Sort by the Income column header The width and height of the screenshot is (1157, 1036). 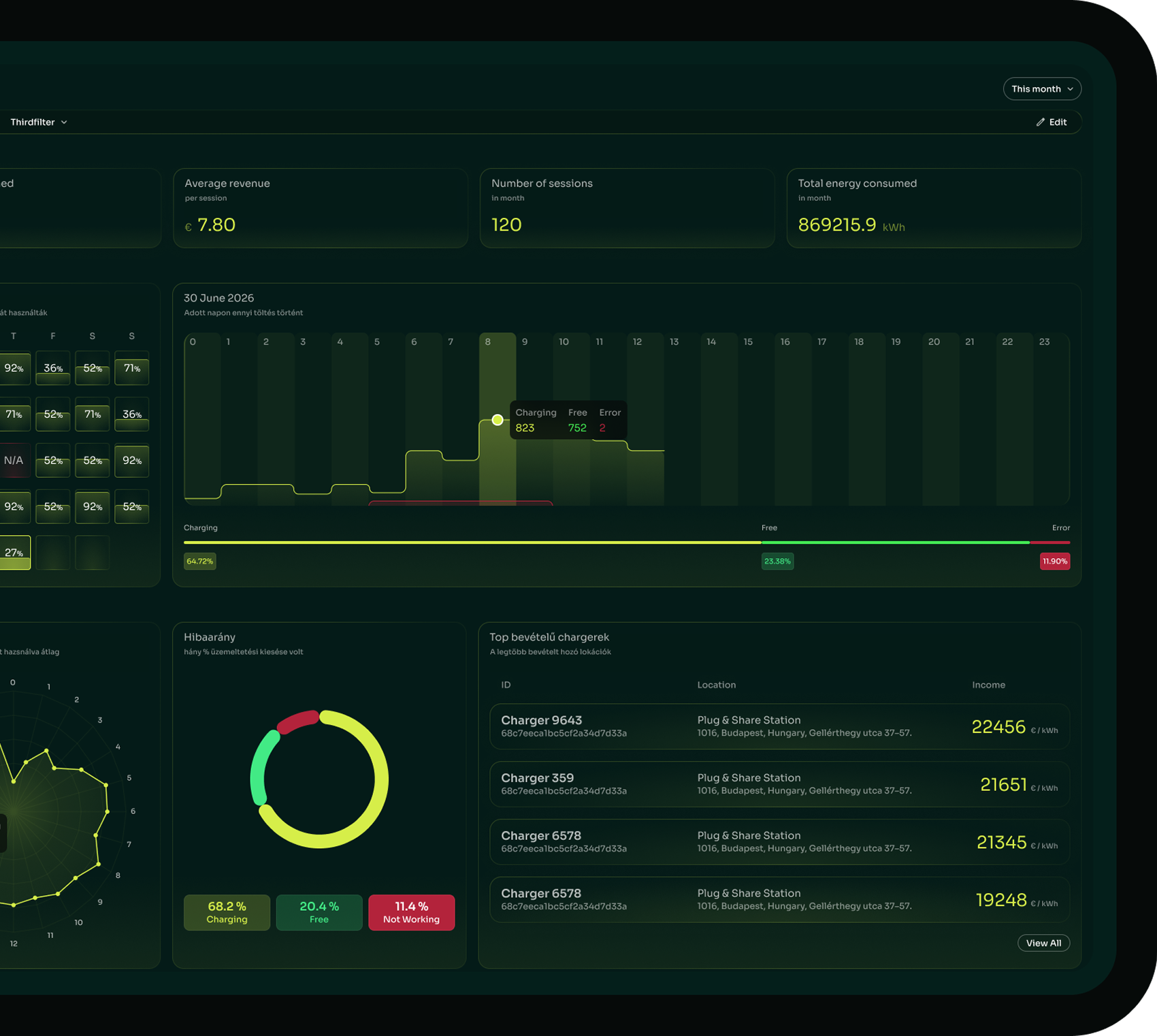pos(988,685)
